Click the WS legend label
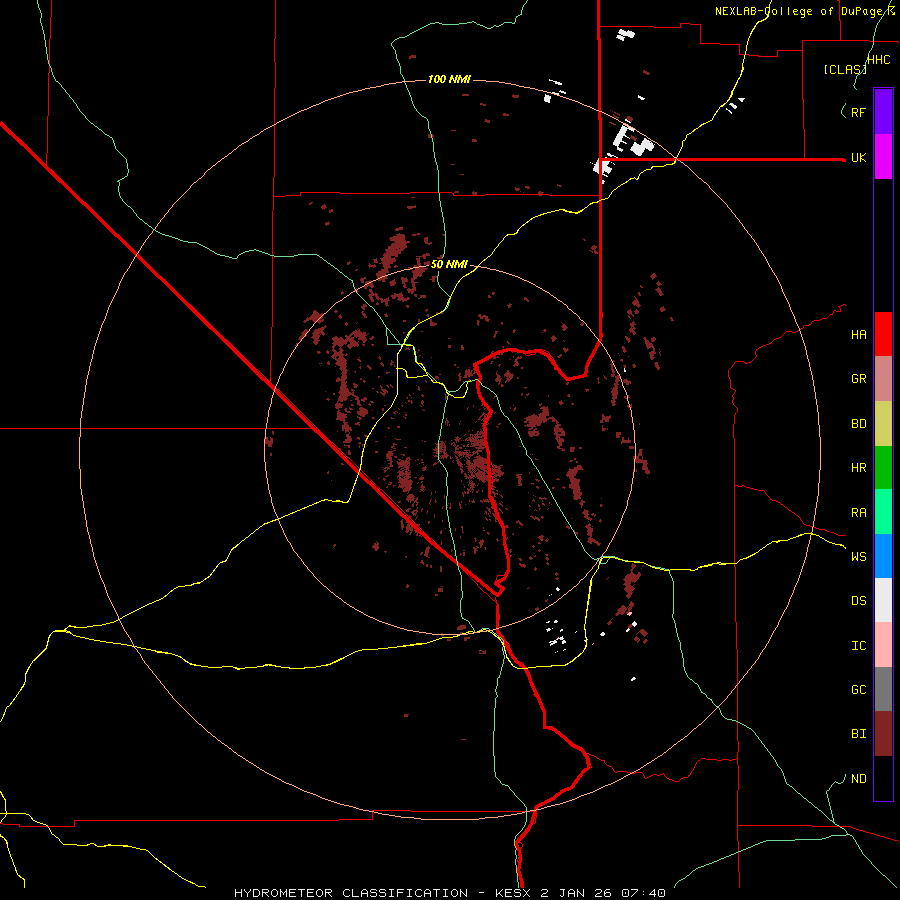 pos(858,556)
